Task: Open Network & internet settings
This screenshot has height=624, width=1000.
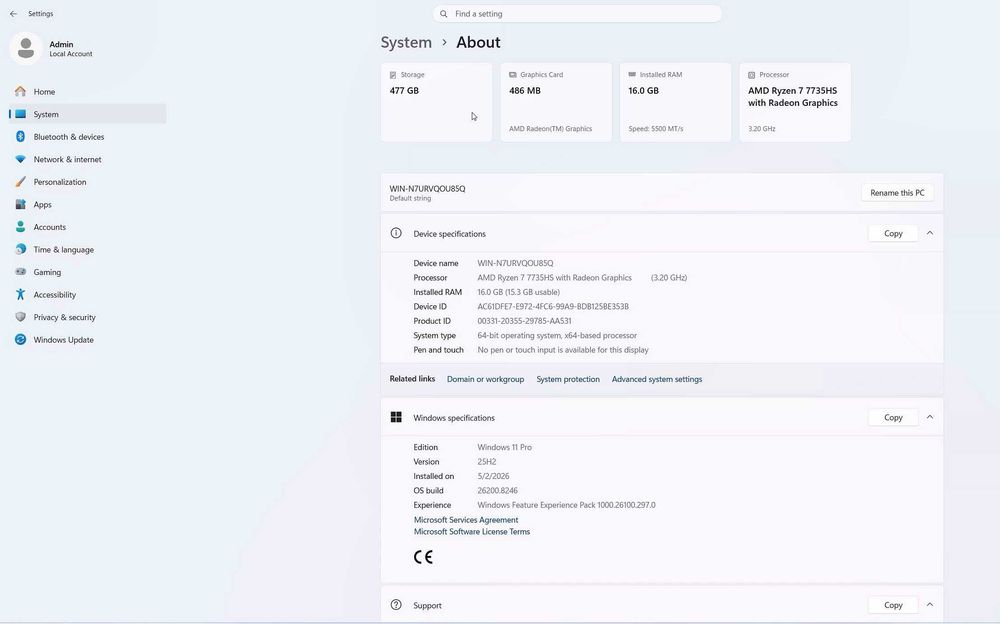Action: [x=87, y=160]
